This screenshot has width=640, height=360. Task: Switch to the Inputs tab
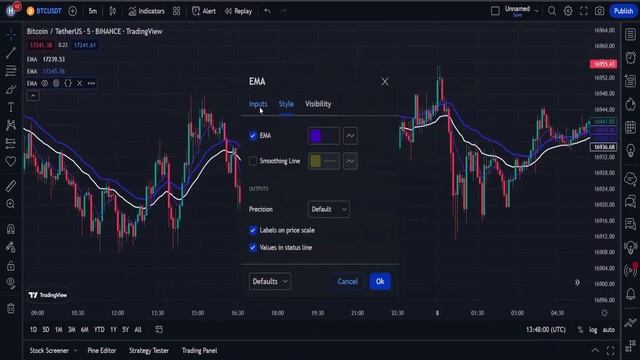[258, 104]
